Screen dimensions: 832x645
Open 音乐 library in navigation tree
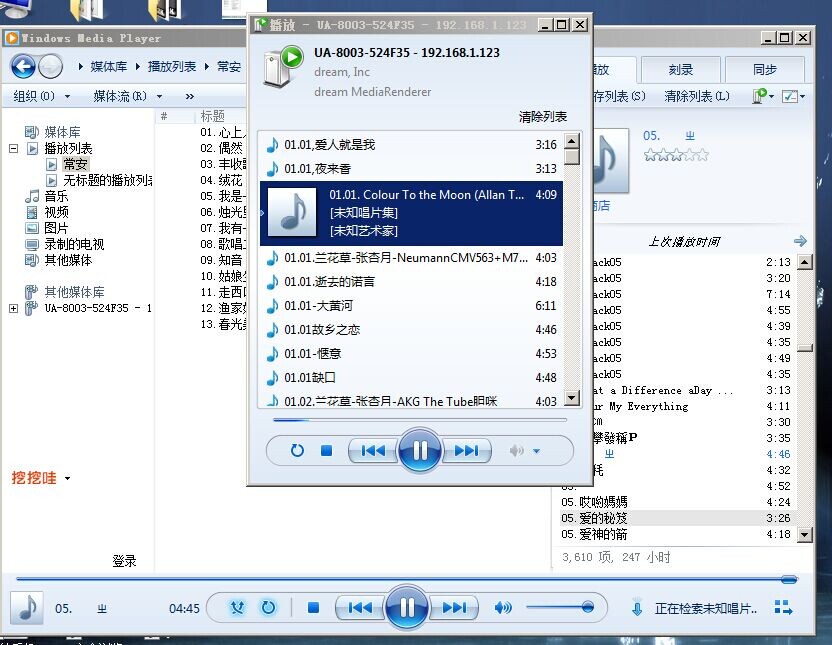tap(56, 196)
